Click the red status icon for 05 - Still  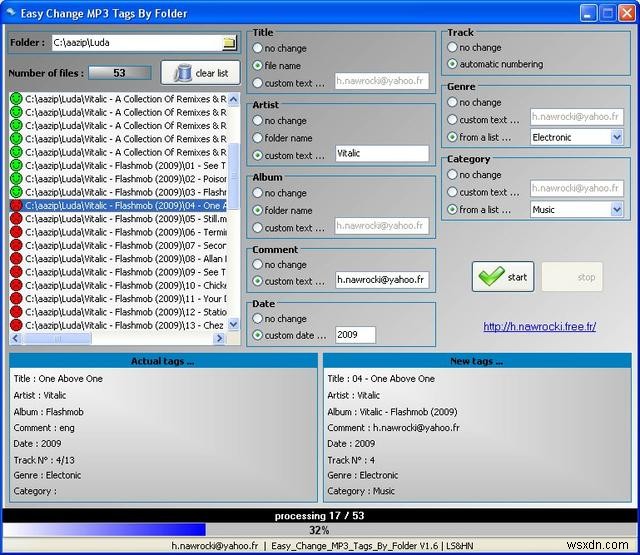click(x=16, y=219)
